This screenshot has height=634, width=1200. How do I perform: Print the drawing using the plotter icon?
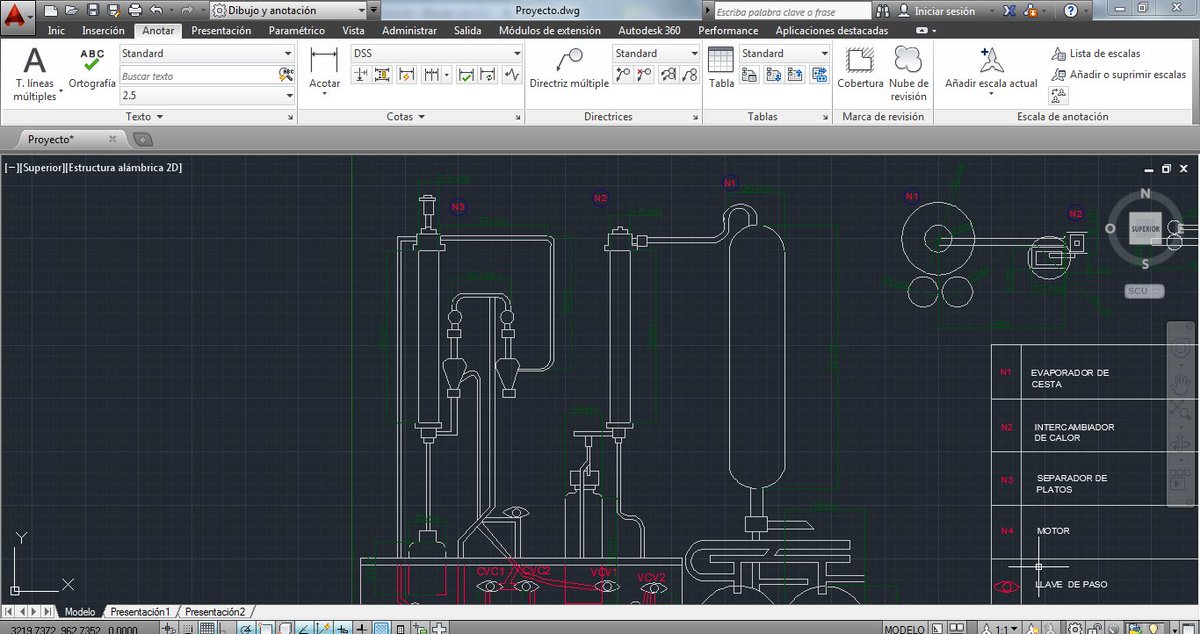click(135, 11)
